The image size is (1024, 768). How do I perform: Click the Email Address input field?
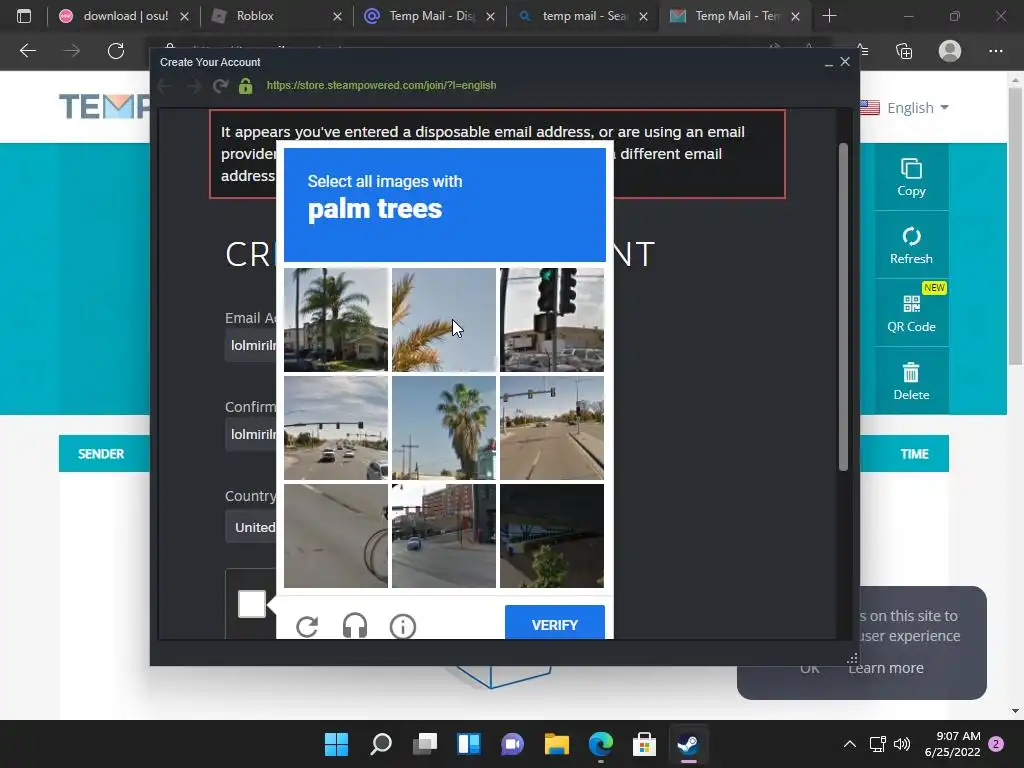[251, 345]
